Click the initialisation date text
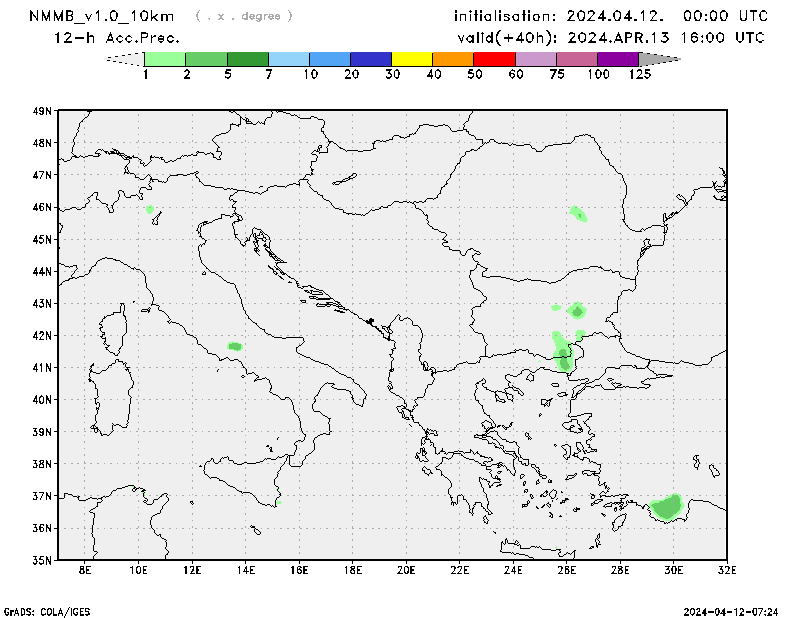The image size is (800, 618). (x=610, y=16)
